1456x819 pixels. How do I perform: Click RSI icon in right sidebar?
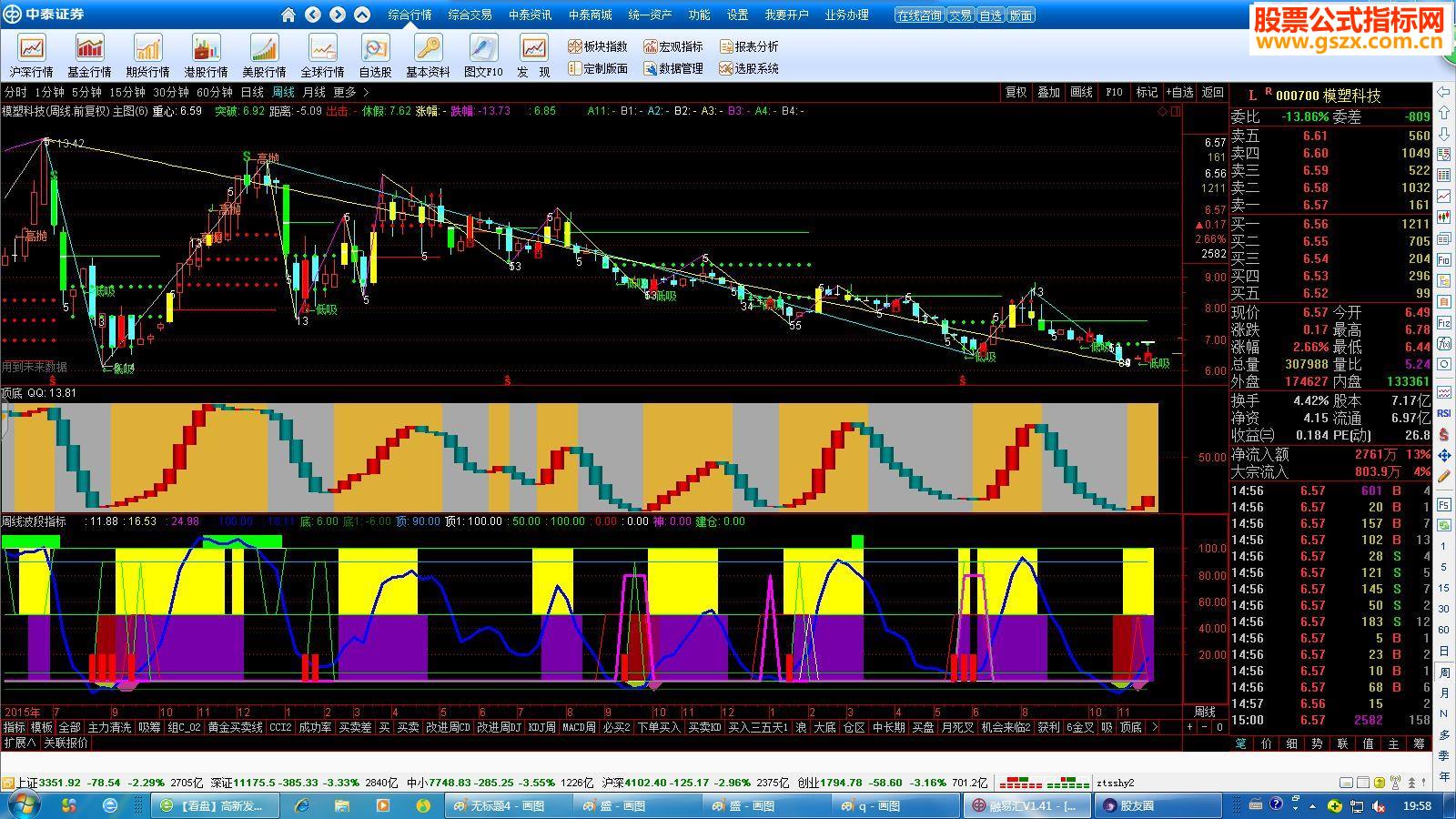[1444, 413]
